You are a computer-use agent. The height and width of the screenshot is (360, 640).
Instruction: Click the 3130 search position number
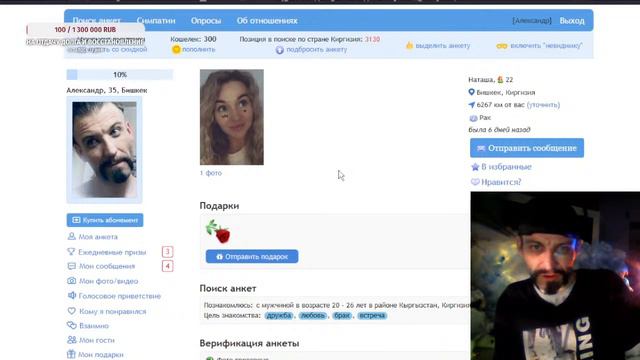click(x=372, y=39)
